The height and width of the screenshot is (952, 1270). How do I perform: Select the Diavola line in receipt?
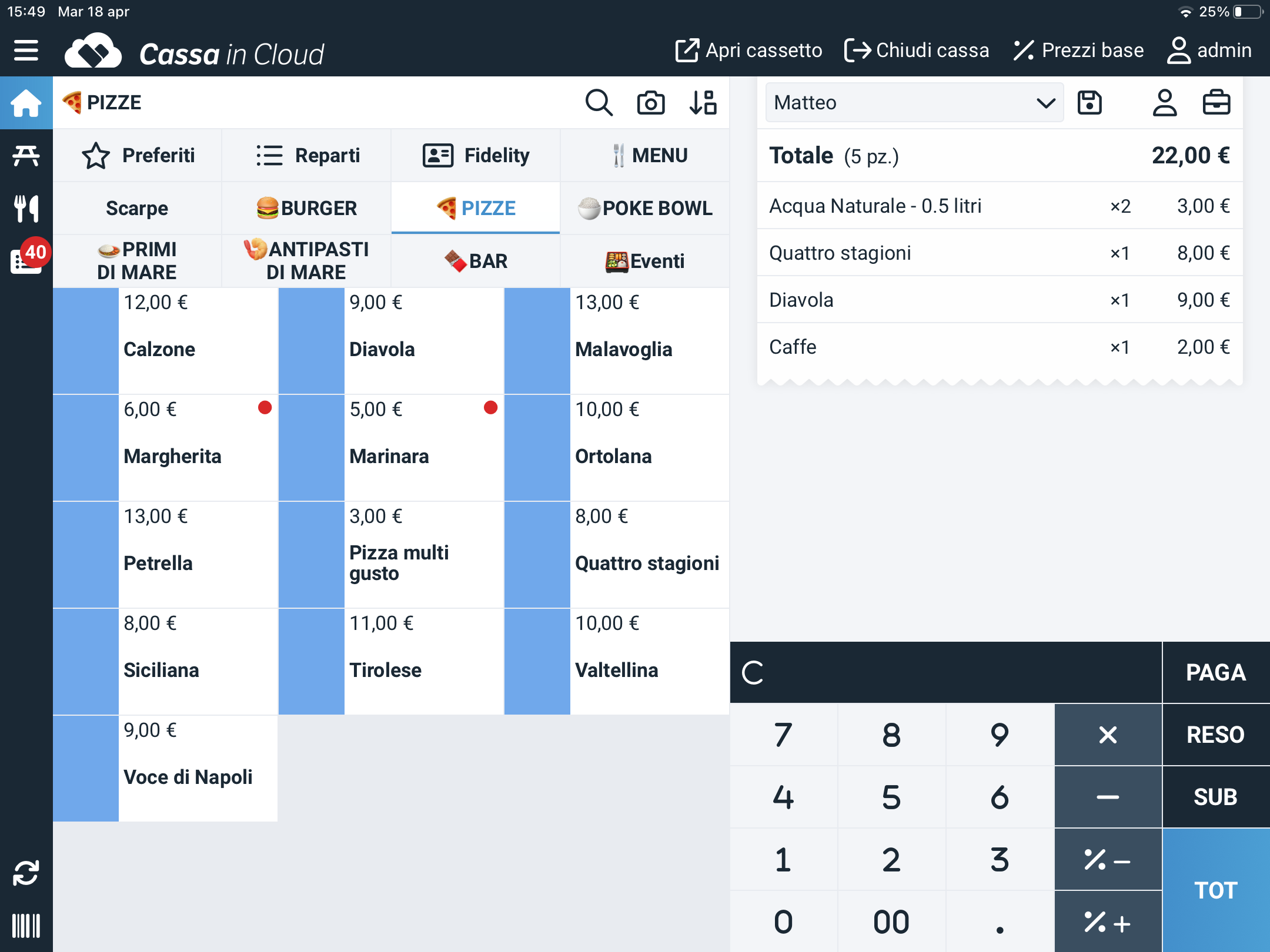coord(999,300)
